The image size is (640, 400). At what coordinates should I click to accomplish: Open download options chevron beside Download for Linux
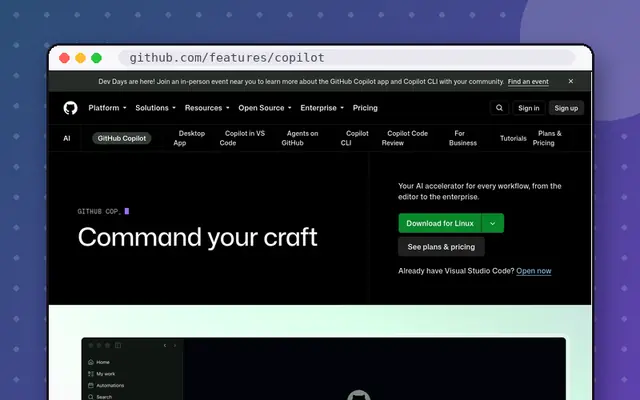(x=493, y=223)
